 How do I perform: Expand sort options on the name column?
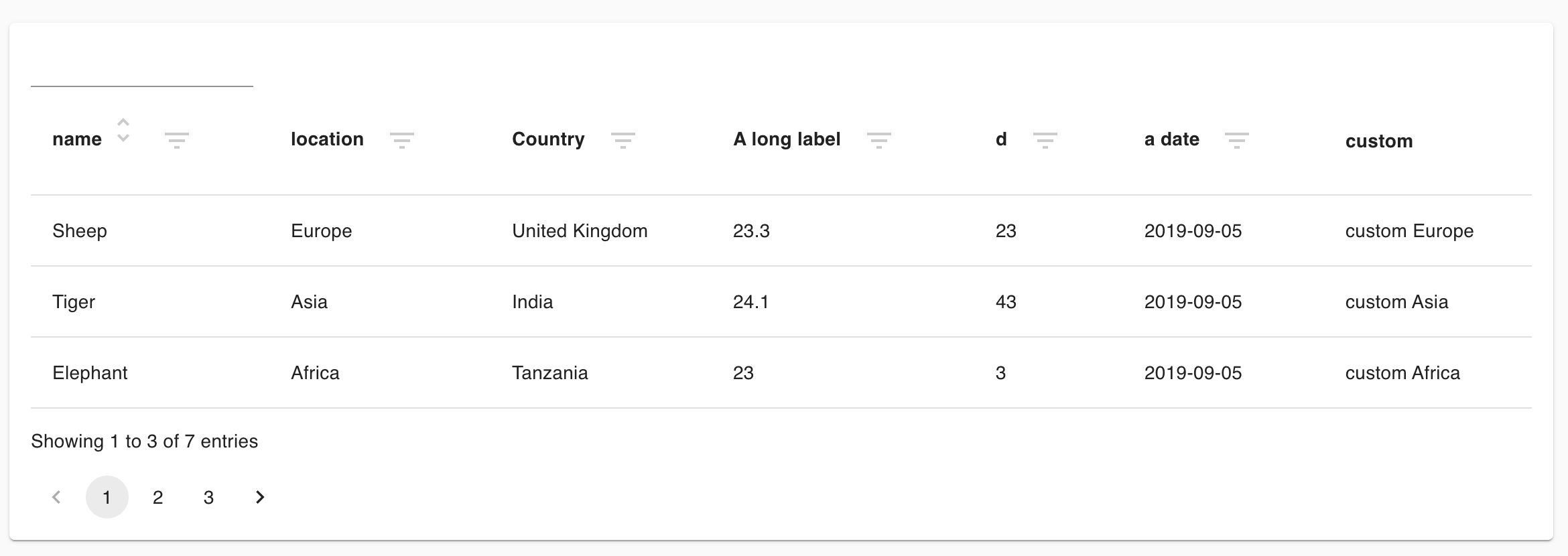tap(123, 132)
